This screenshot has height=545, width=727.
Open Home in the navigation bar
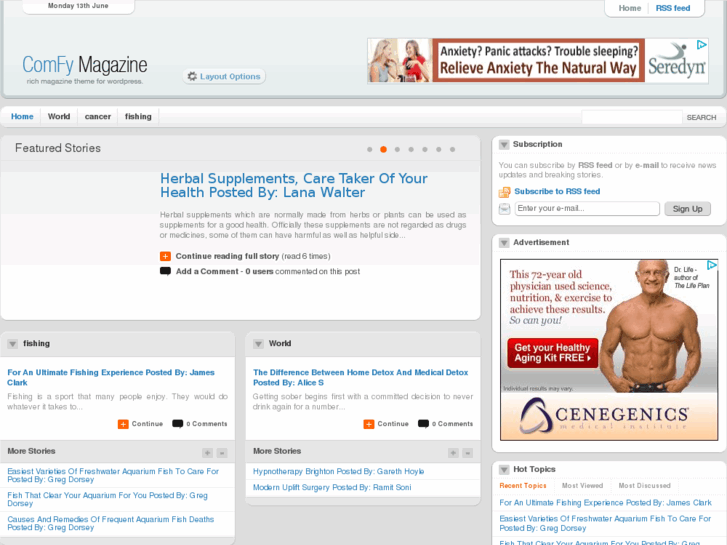pyautogui.click(x=22, y=116)
